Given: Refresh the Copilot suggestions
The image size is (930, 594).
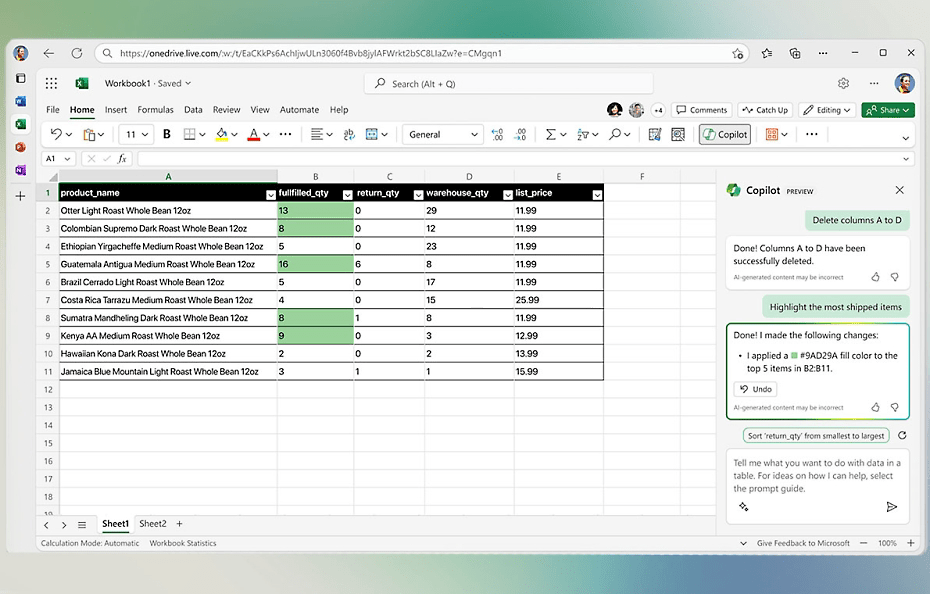Looking at the screenshot, I should click(x=902, y=436).
